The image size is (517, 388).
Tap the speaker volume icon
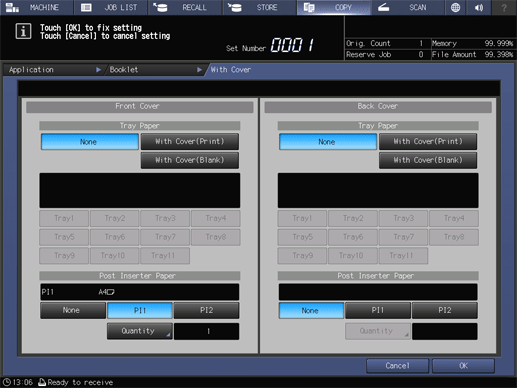[479, 7]
